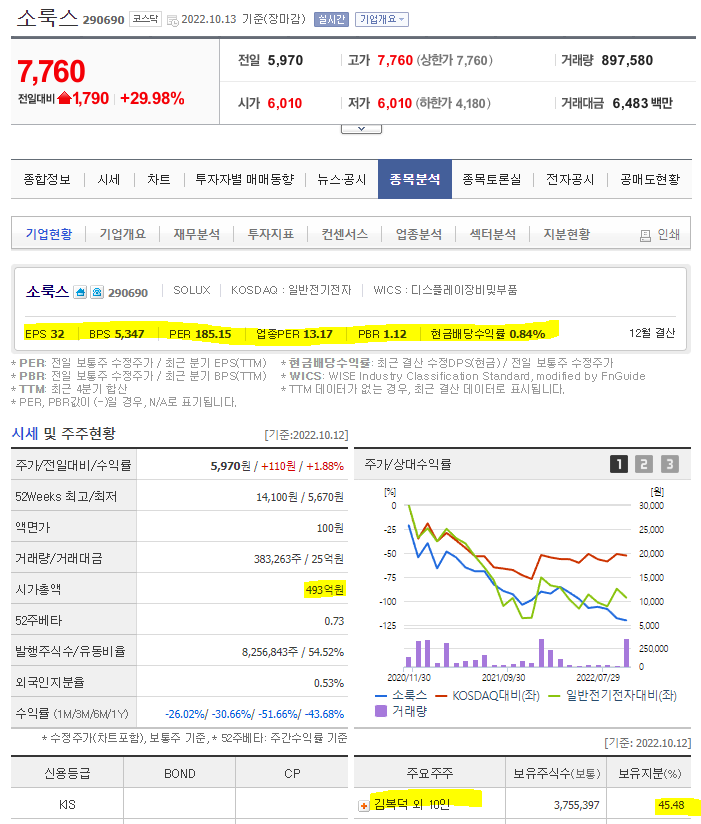The height and width of the screenshot is (824, 701).
Task: Click the 외국인지분율 0.53% value
Action: tap(329, 683)
